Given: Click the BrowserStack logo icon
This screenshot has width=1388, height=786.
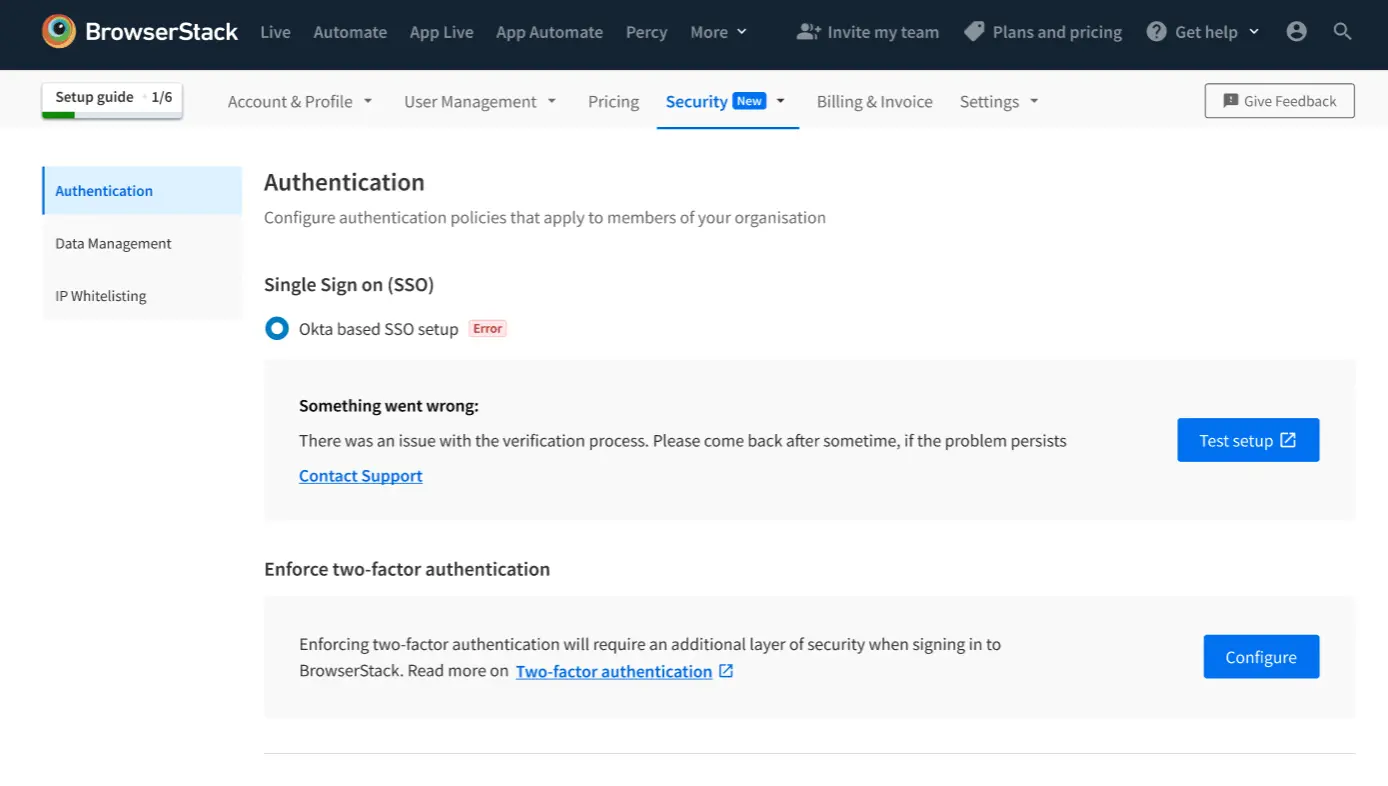Looking at the screenshot, I should [x=59, y=32].
